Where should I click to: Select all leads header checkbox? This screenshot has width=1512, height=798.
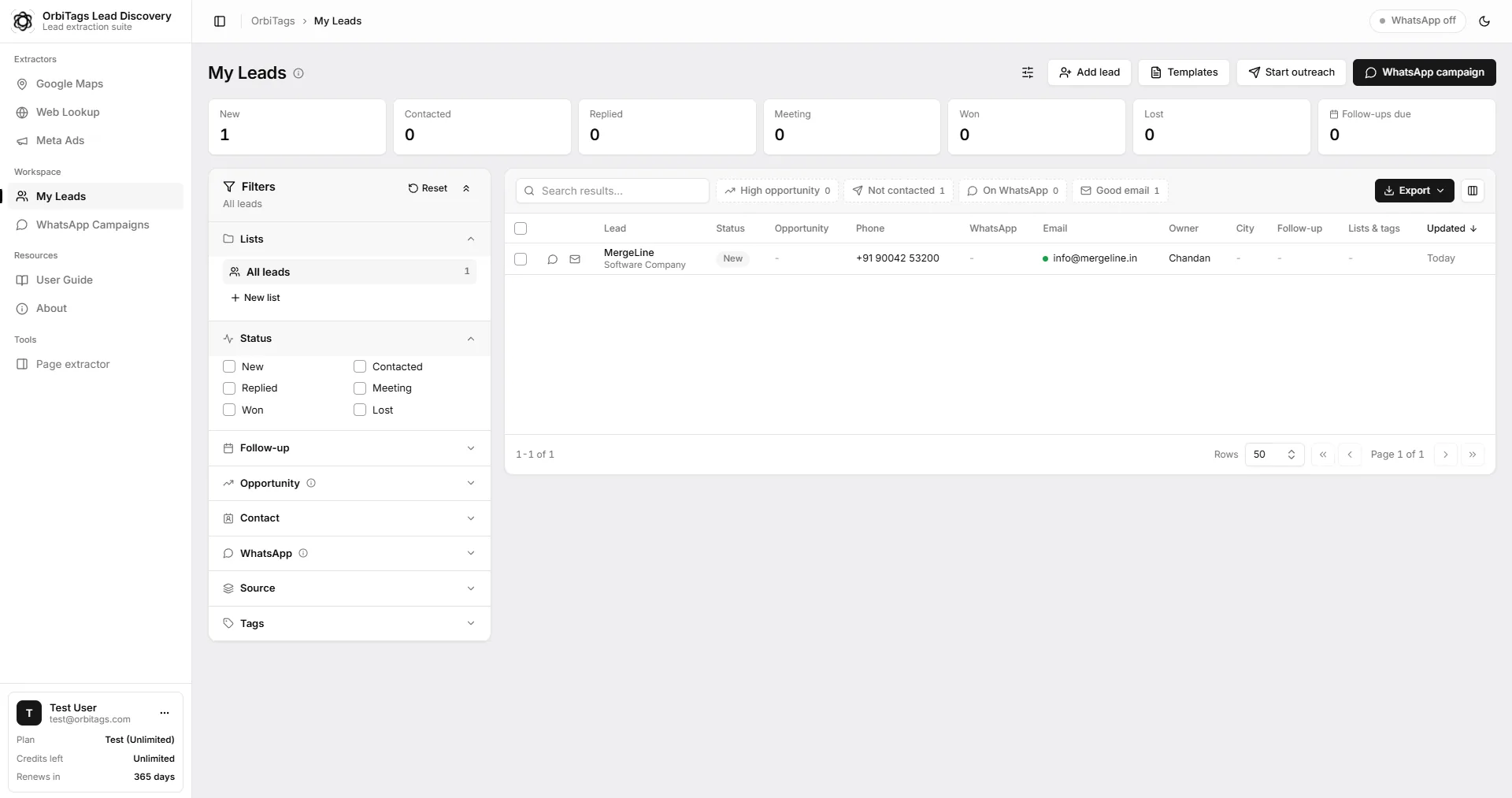coord(521,228)
